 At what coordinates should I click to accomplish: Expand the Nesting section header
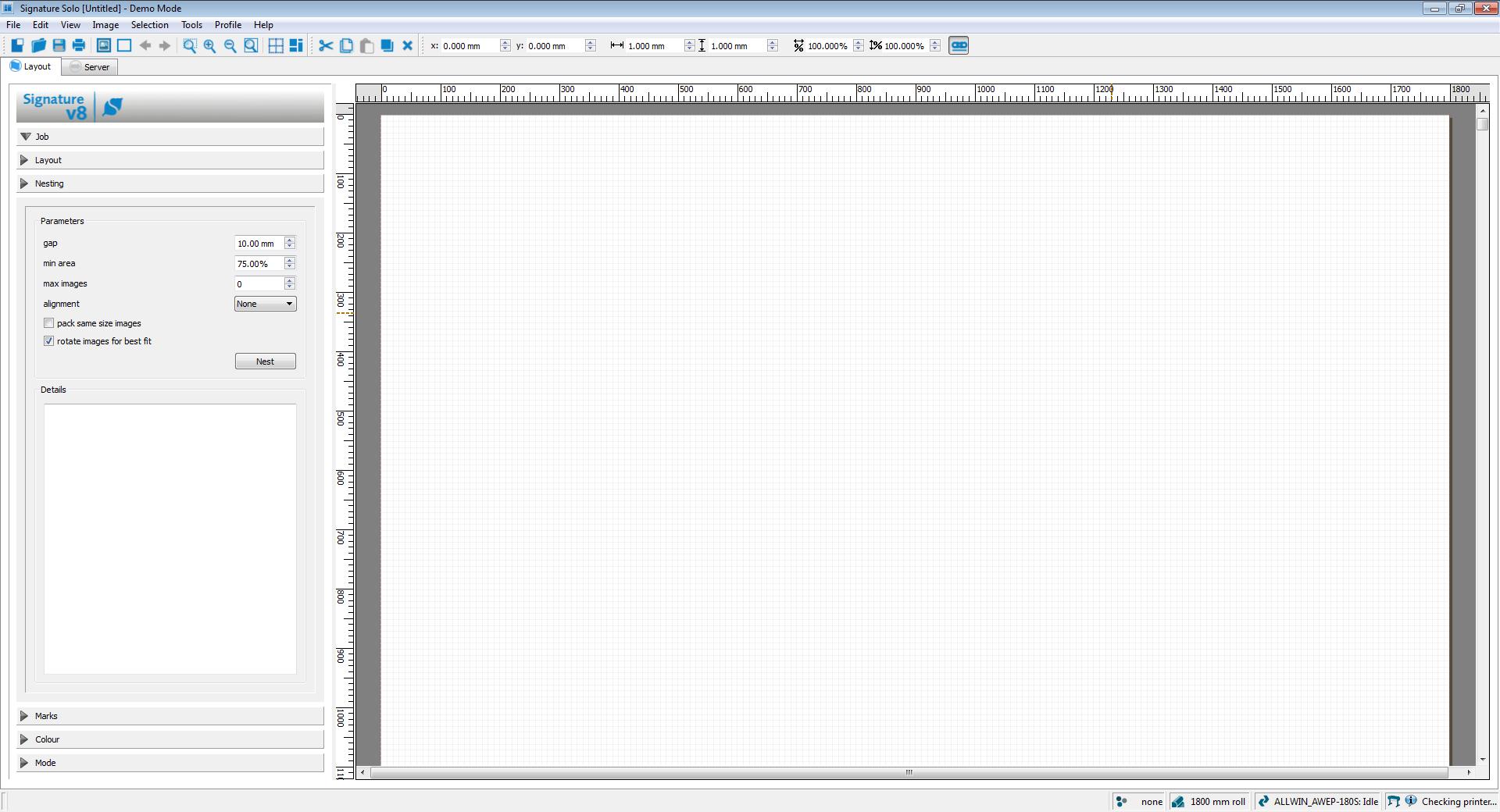tap(170, 183)
